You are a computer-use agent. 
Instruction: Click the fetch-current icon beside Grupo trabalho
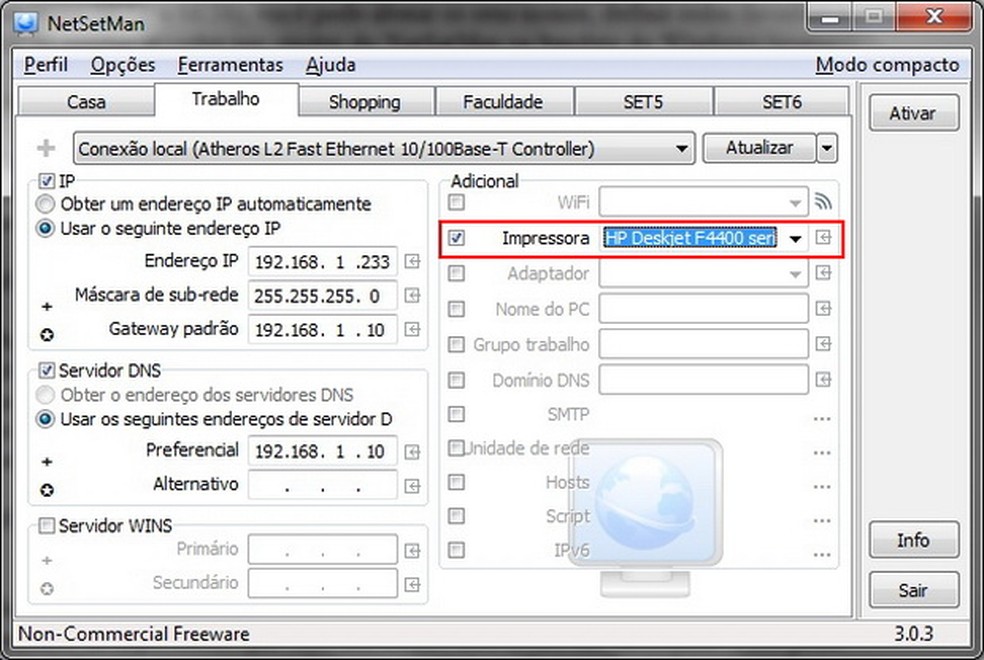(x=823, y=344)
